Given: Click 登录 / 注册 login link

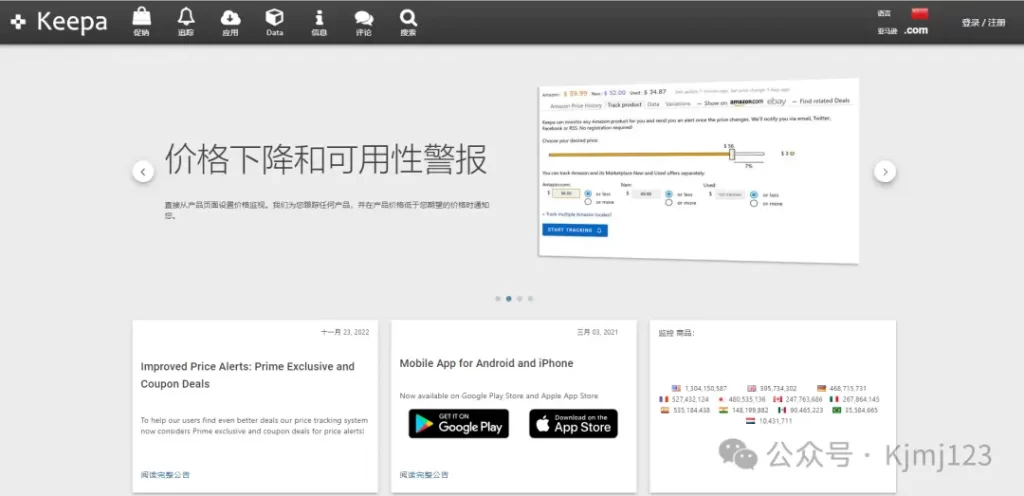Looking at the screenshot, I should (983, 22).
